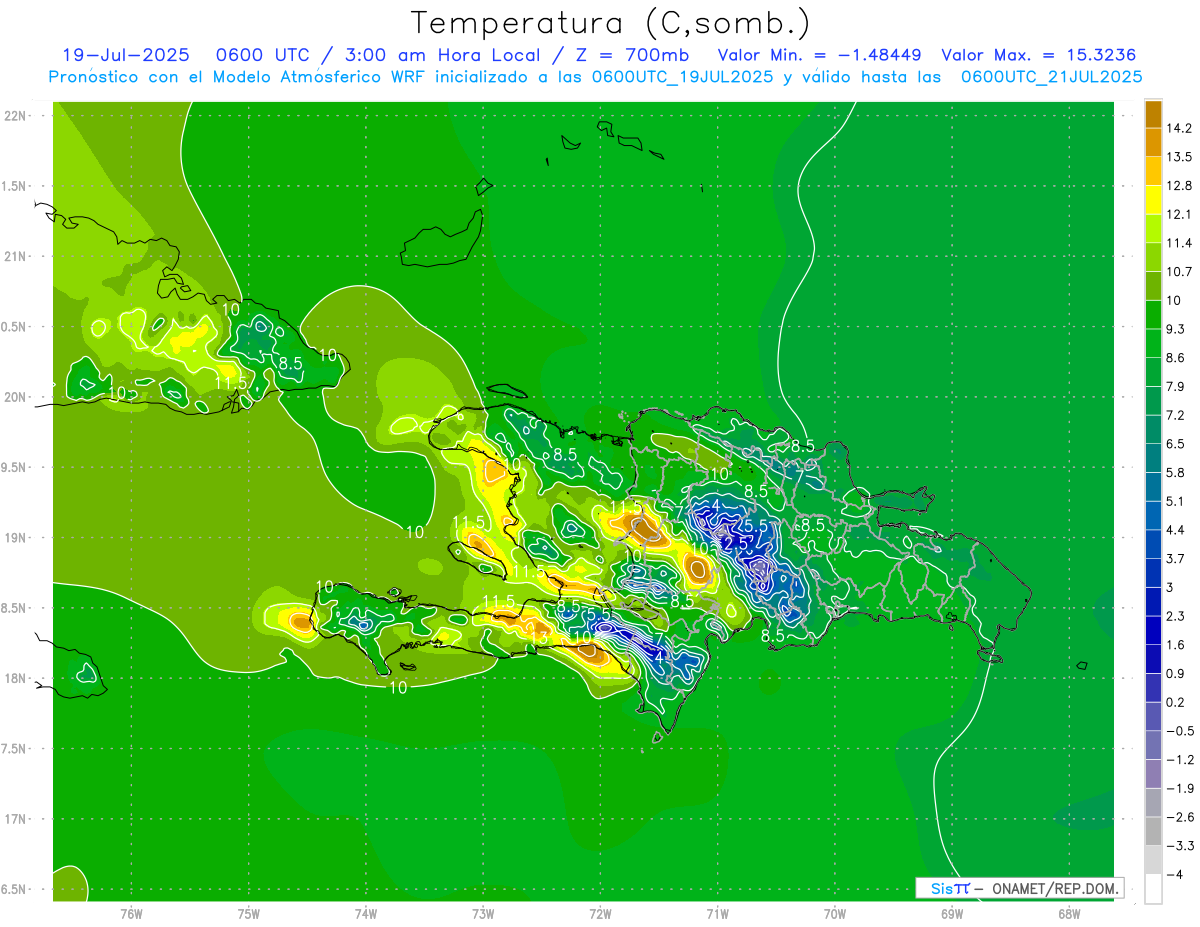Click the "72W" longitude axis label
The height and width of the screenshot is (927, 1200).
pos(600,913)
